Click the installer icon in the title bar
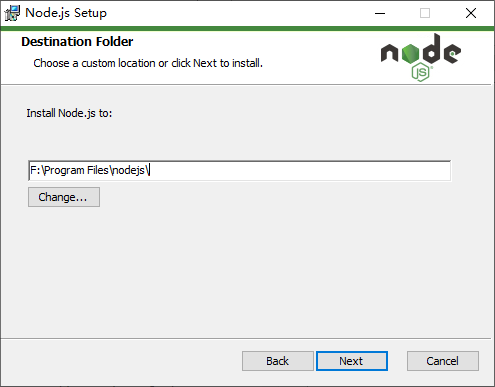 click(12, 13)
